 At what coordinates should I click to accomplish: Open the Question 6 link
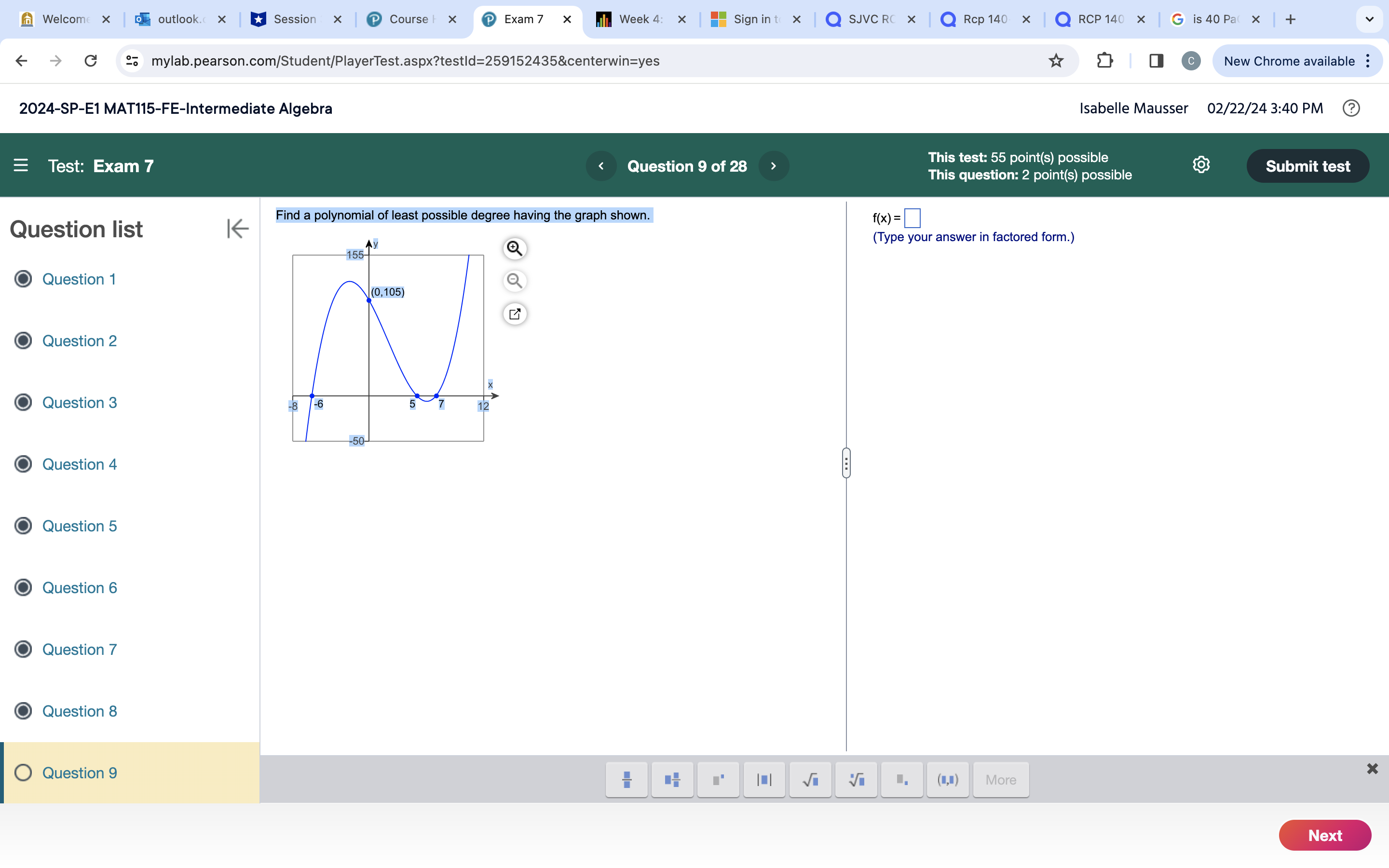[79, 588]
